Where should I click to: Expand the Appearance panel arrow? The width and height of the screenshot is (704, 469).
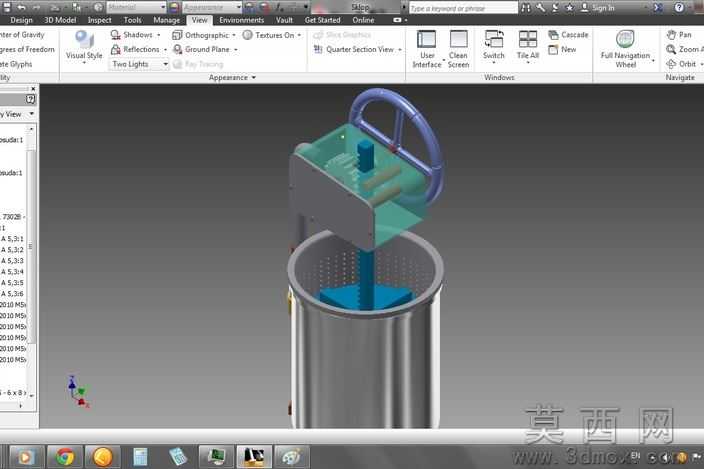point(254,78)
